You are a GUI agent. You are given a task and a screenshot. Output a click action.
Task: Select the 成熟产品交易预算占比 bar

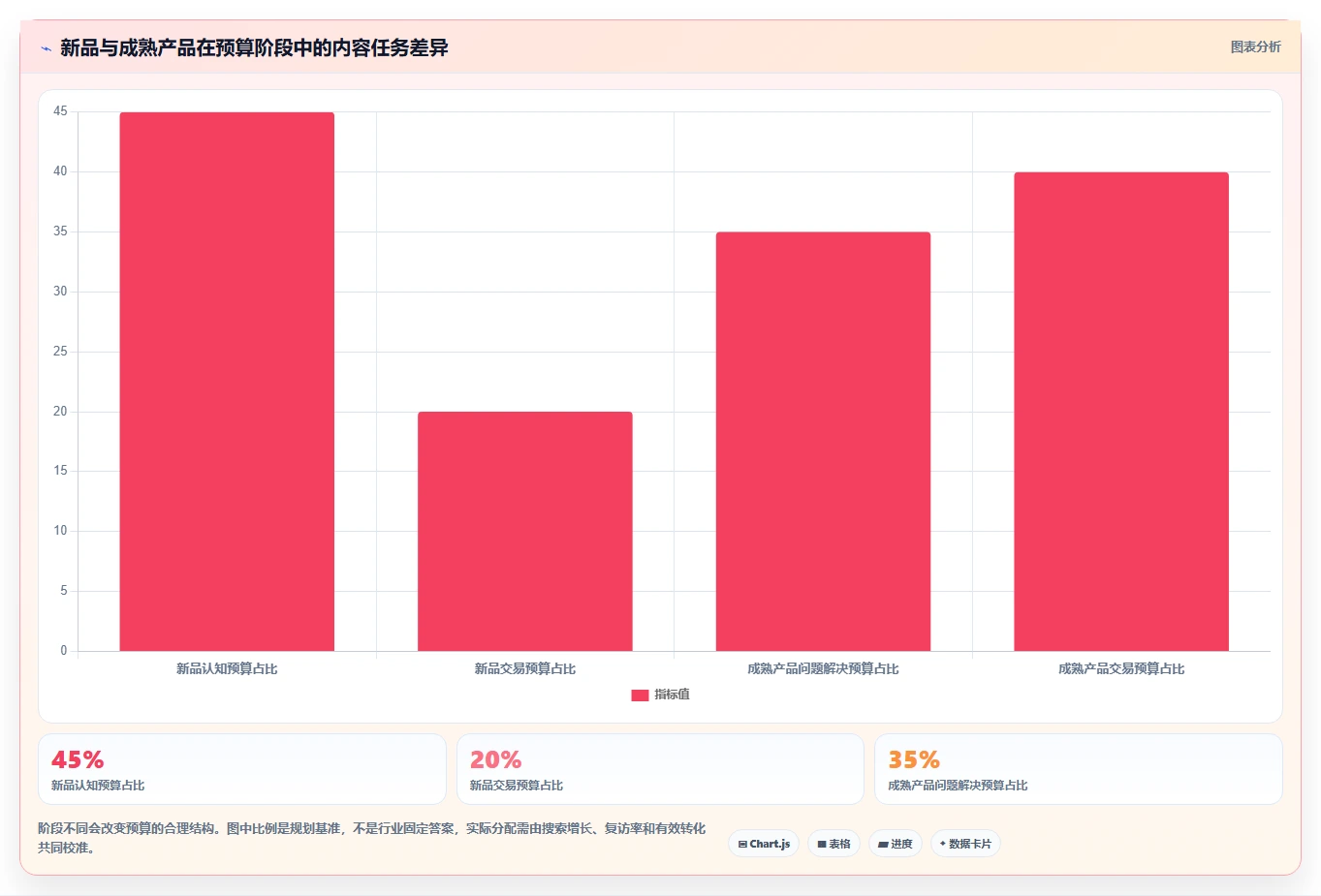point(1121,412)
